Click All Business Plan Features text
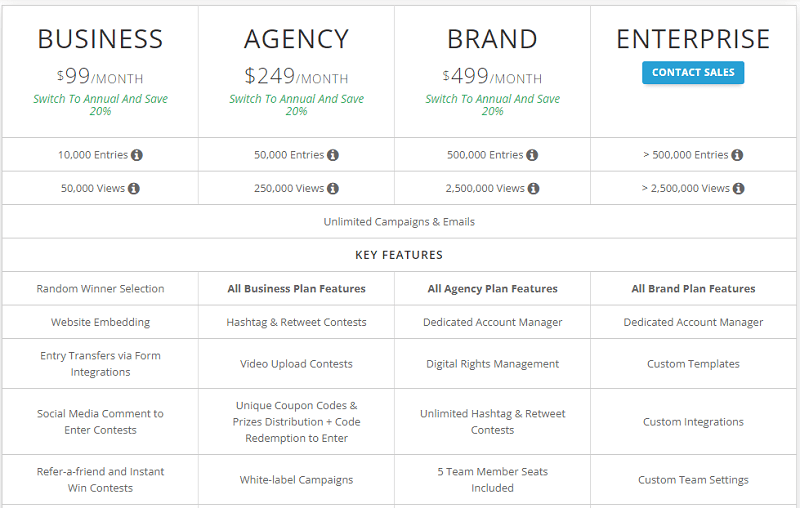Screen dimensions: 800x508 click(296, 289)
